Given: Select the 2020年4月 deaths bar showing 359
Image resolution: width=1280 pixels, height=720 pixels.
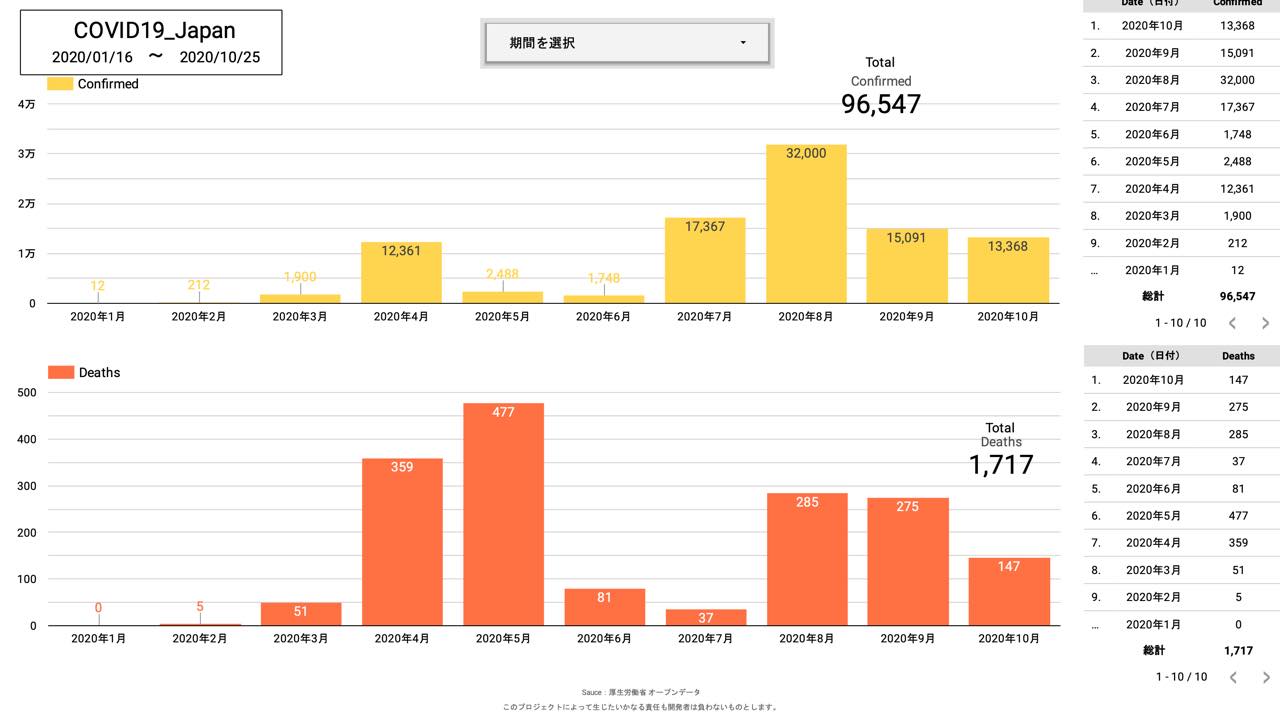Looking at the screenshot, I should [x=401, y=542].
